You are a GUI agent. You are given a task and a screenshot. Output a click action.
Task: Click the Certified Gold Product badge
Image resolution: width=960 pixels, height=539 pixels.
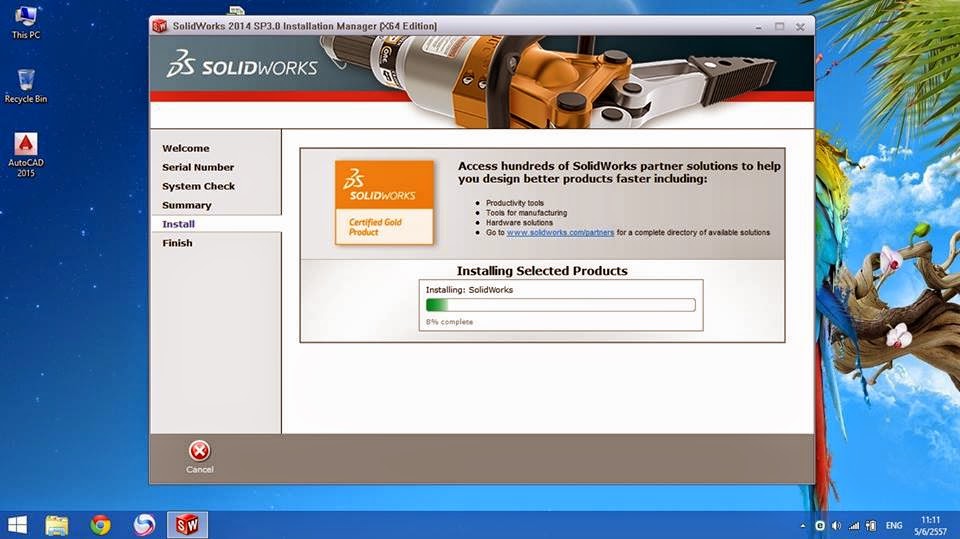coord(384,203)
